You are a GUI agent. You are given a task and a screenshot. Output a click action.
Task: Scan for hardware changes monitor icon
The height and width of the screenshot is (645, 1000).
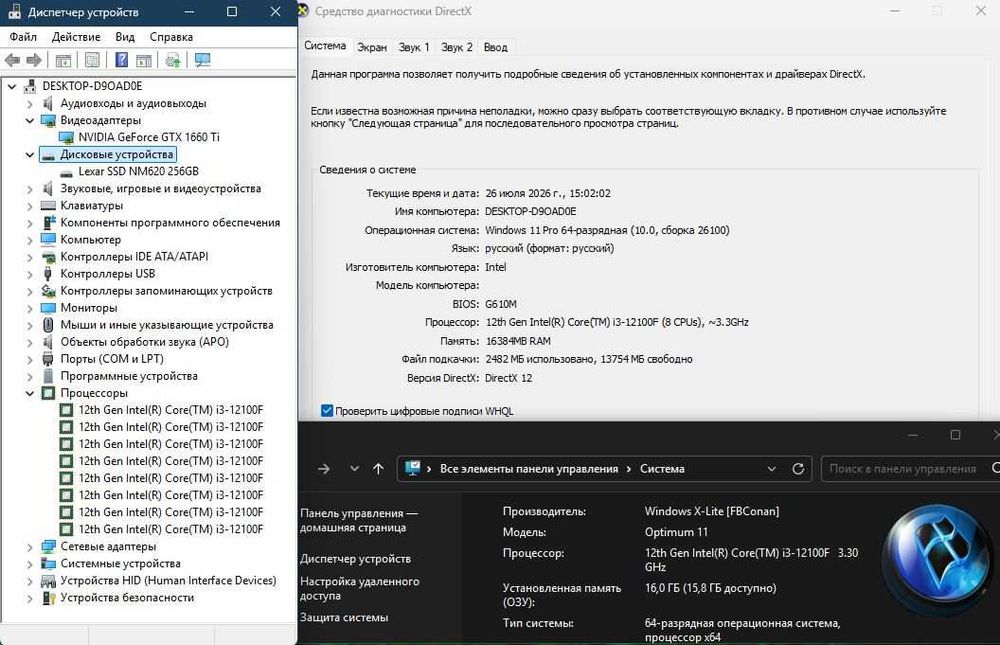202,61
